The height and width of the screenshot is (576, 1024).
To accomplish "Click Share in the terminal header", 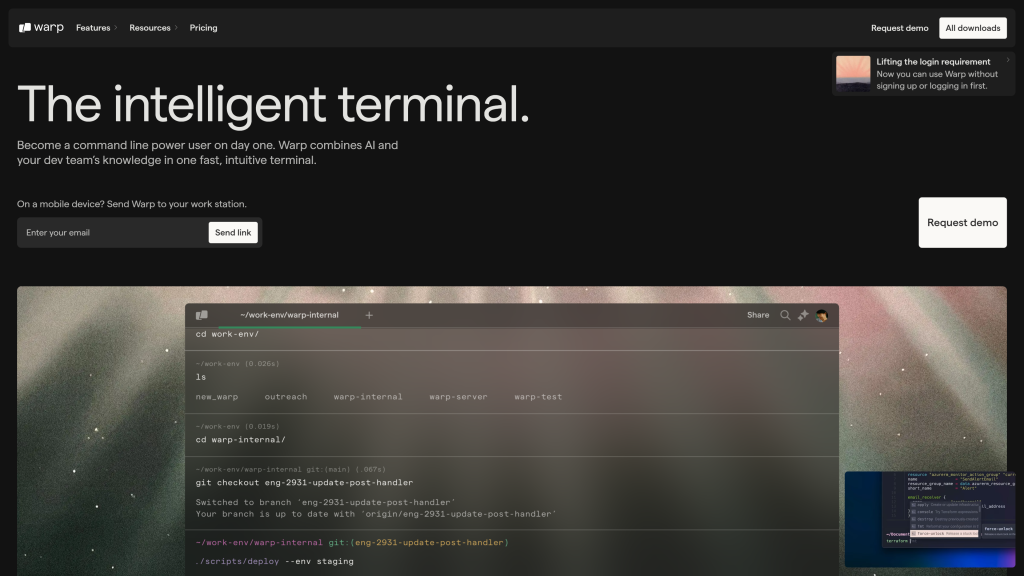I will click(758, 315).
